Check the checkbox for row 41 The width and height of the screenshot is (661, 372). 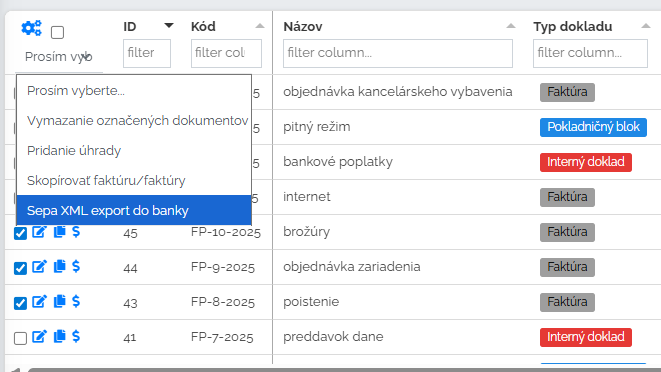(20, 338)
